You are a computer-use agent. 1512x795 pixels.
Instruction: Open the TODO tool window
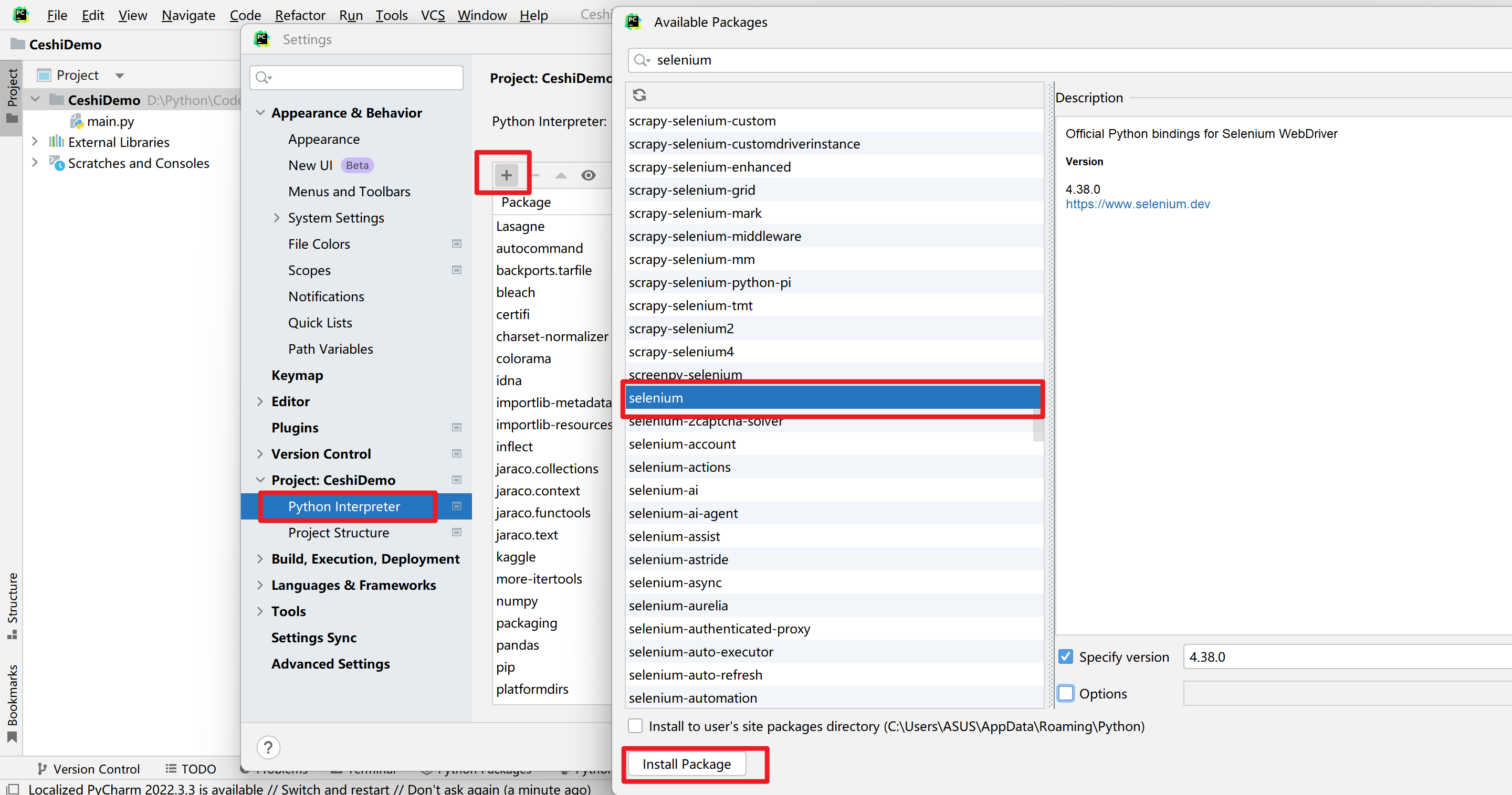coord(191,769)
